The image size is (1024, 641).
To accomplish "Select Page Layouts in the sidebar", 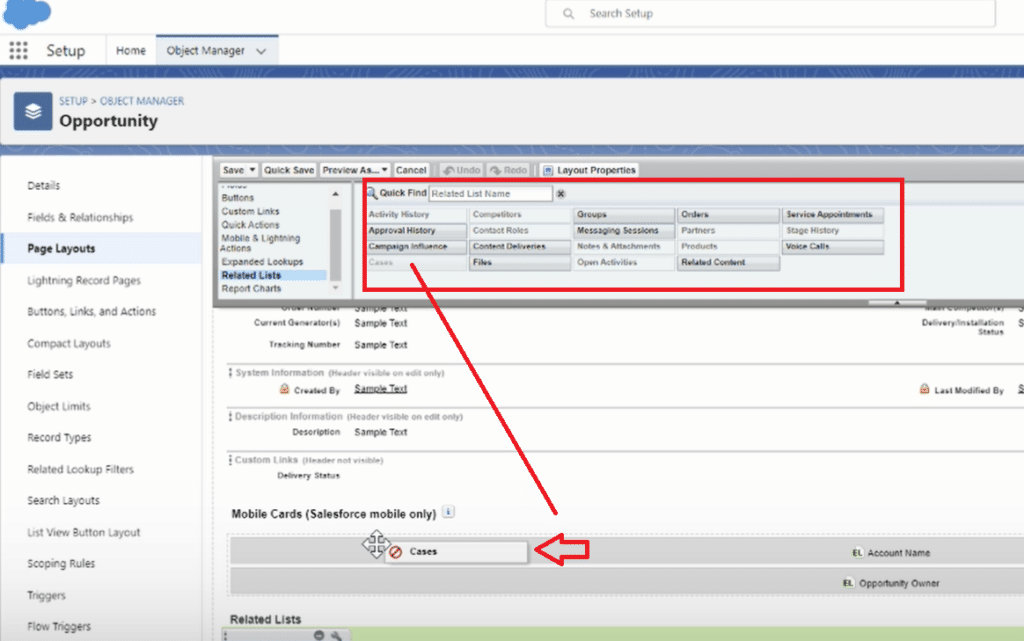I will [x=61, y=249].
